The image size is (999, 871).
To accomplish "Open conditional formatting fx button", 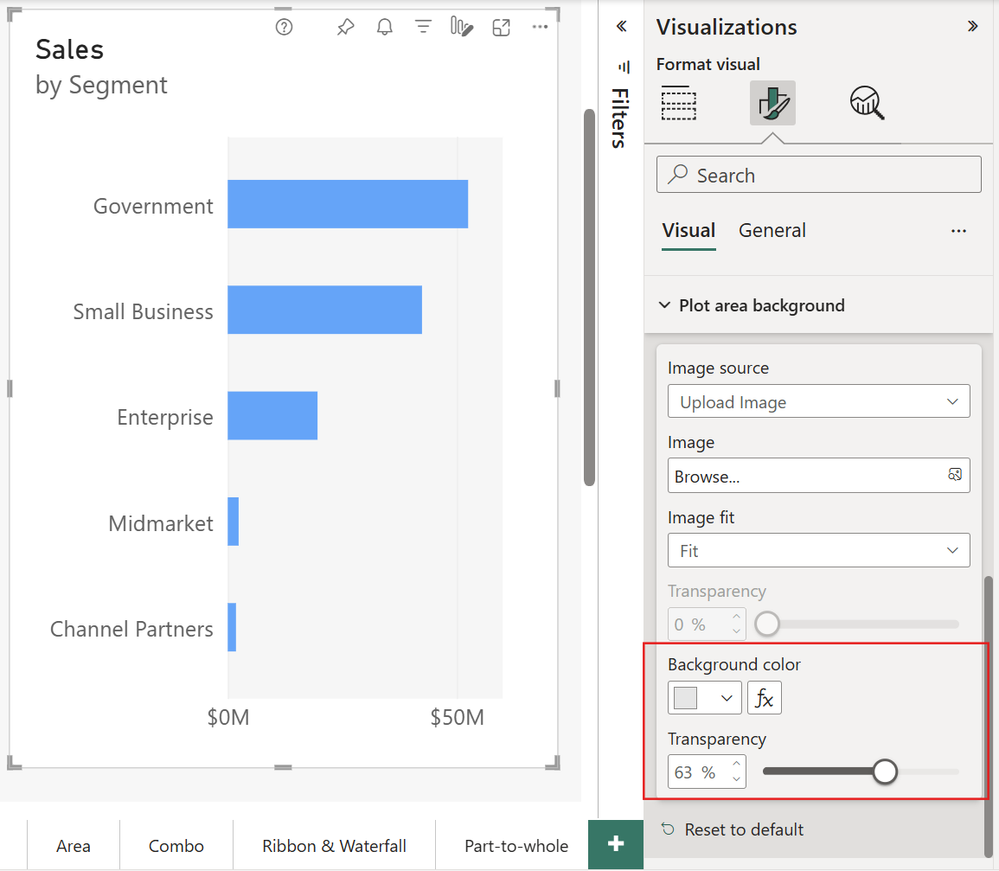I will (x=764, y=698).
